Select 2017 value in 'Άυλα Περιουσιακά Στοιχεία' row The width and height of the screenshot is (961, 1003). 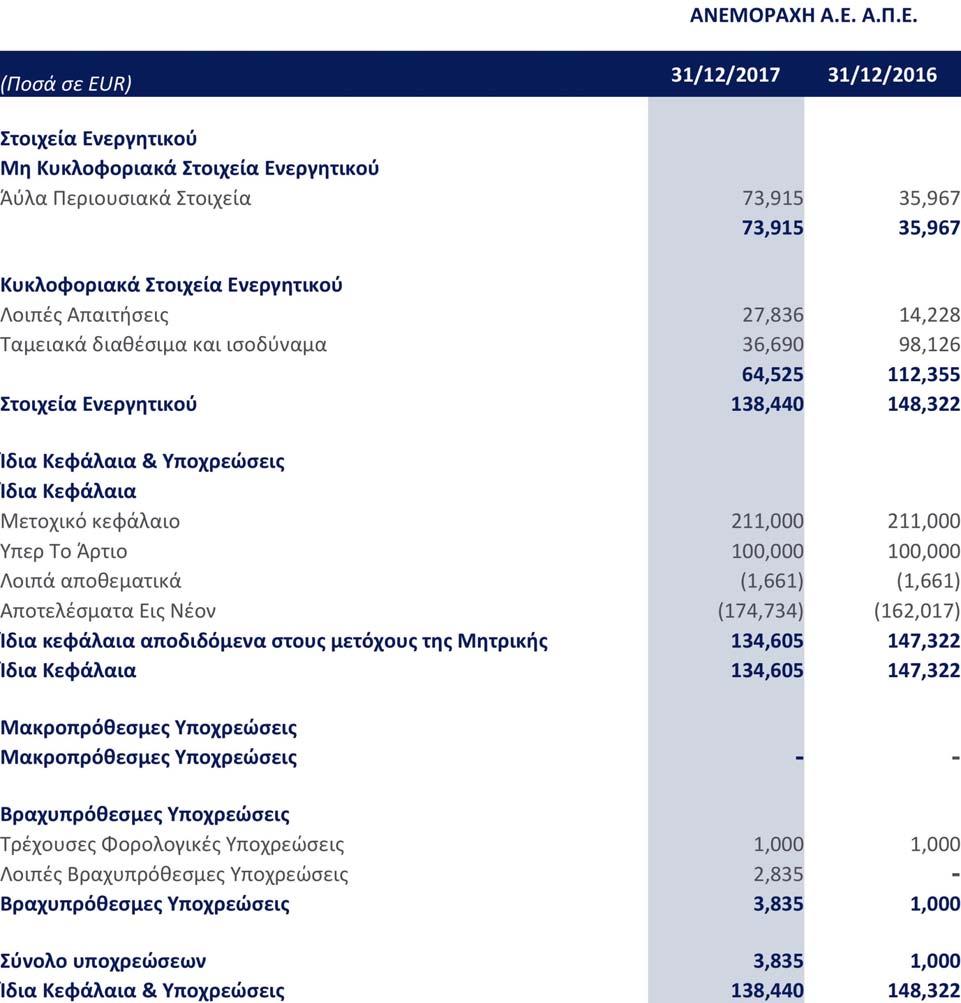(x=772, y=198)
